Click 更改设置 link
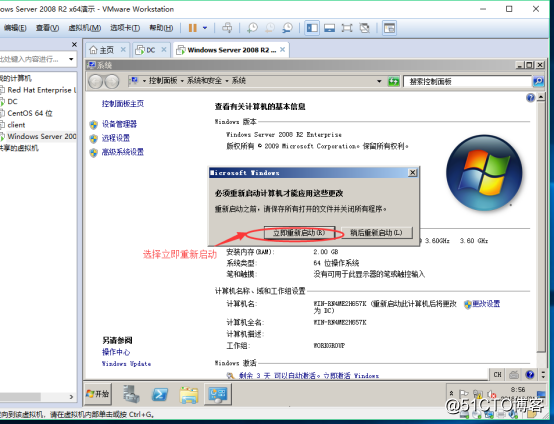 pos(486,304)
